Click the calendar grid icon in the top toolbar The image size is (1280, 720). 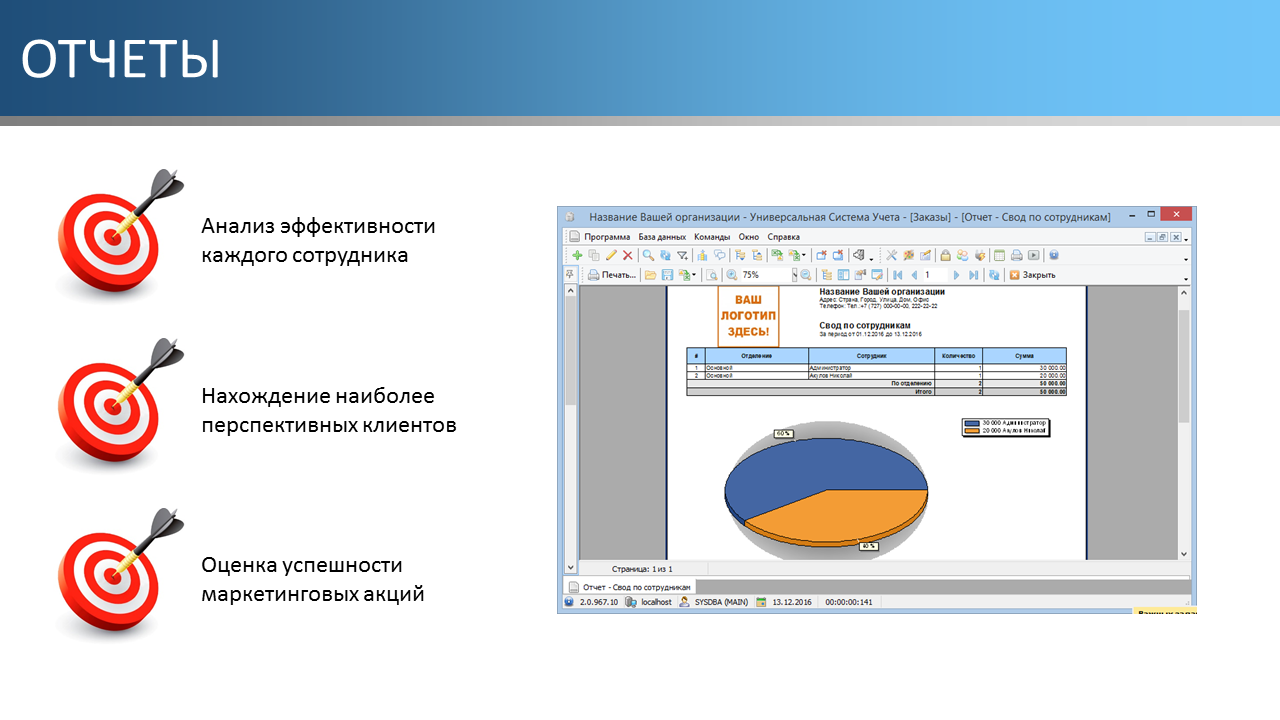coord(999,255)
